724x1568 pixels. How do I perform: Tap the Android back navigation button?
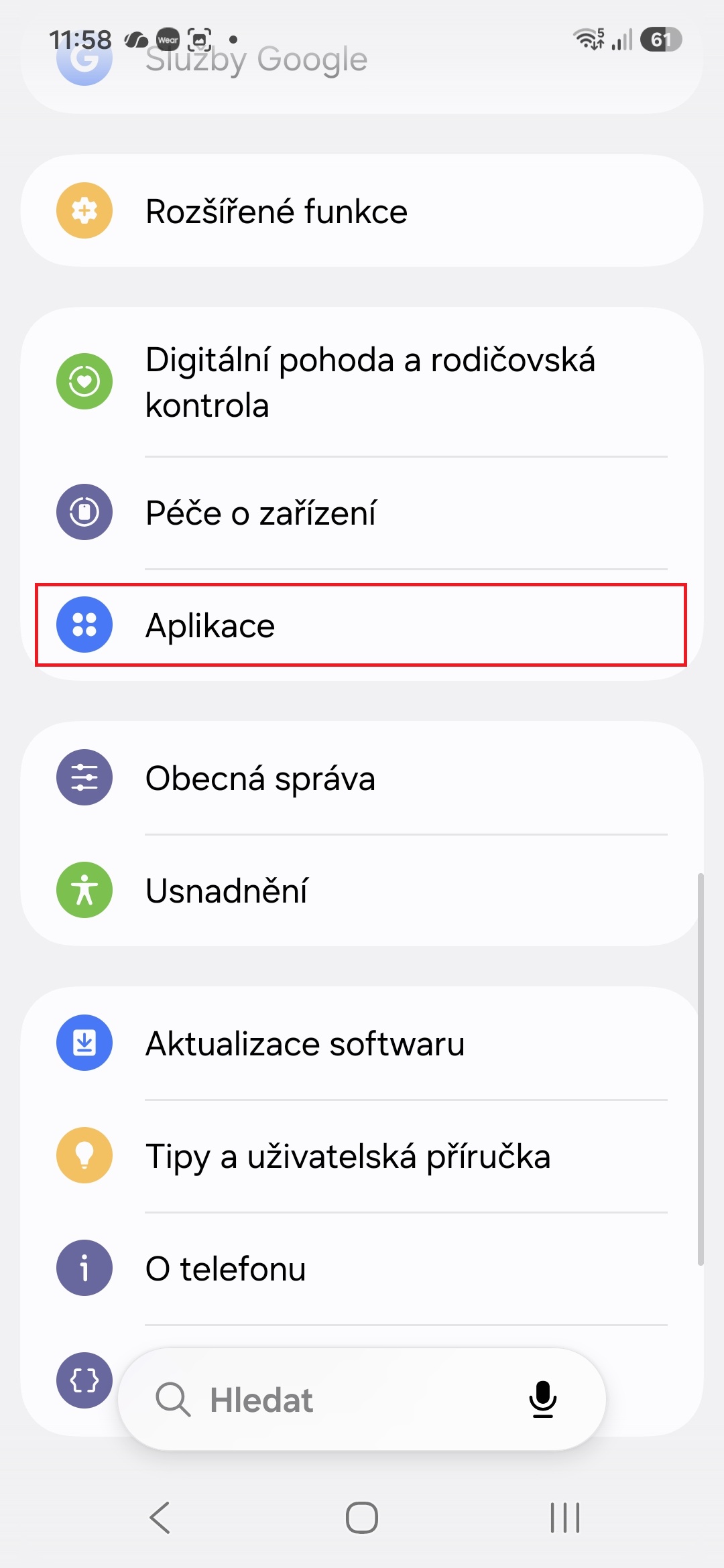[x=160, y=1518]
